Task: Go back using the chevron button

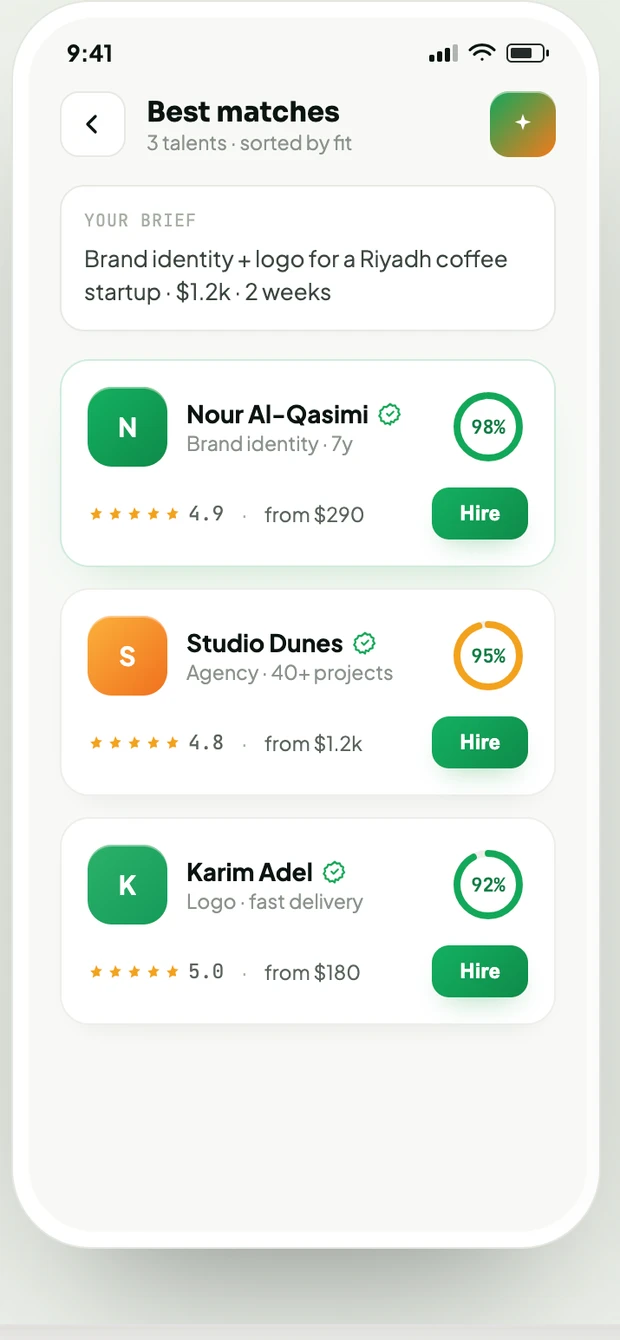Action: tap(93, 124)
